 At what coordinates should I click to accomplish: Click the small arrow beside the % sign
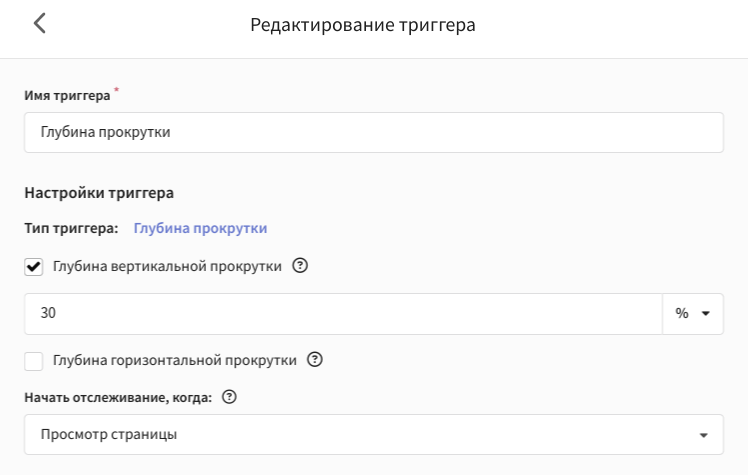[x=706, y=314]
